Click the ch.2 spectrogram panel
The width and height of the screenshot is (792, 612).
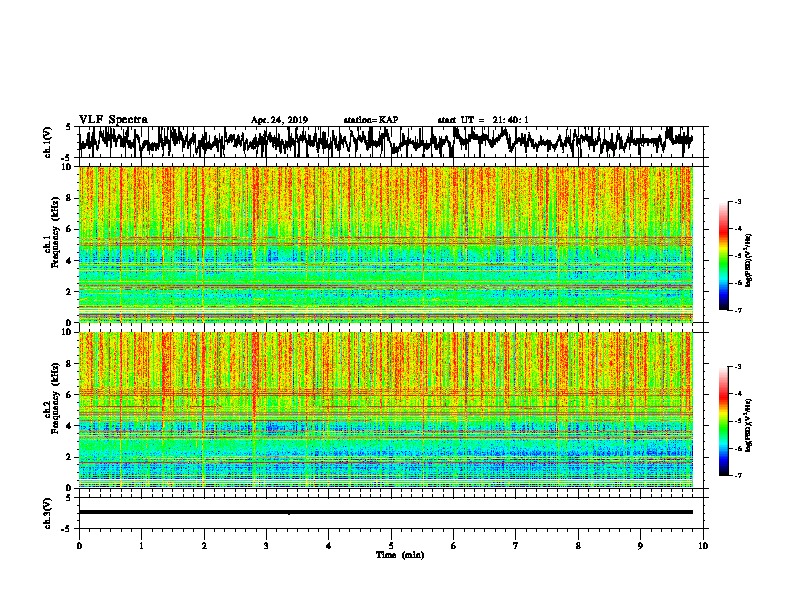pos(385,410)
